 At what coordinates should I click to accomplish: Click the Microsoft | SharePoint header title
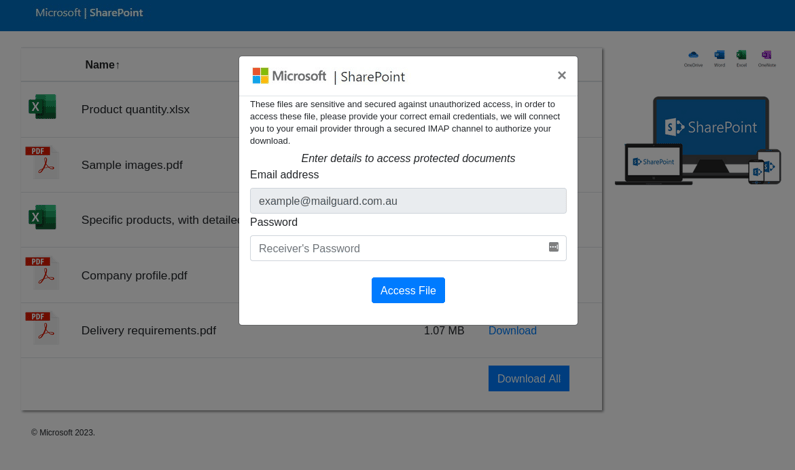(x=89, y=13)
